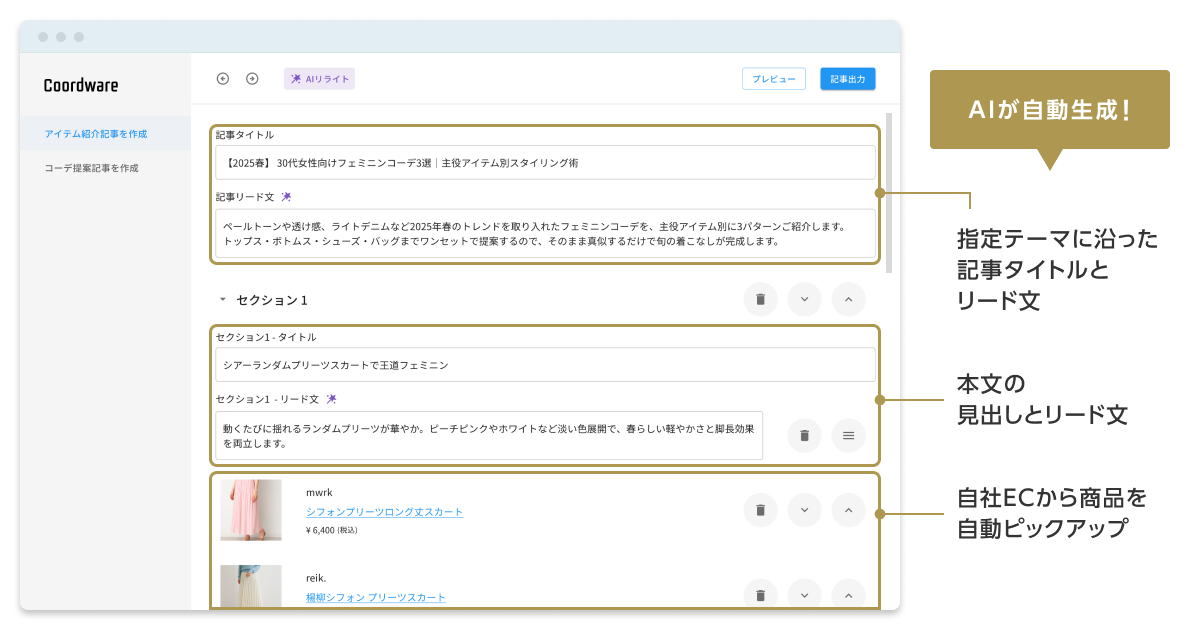Click the reik. brand name text

point(316,578)
